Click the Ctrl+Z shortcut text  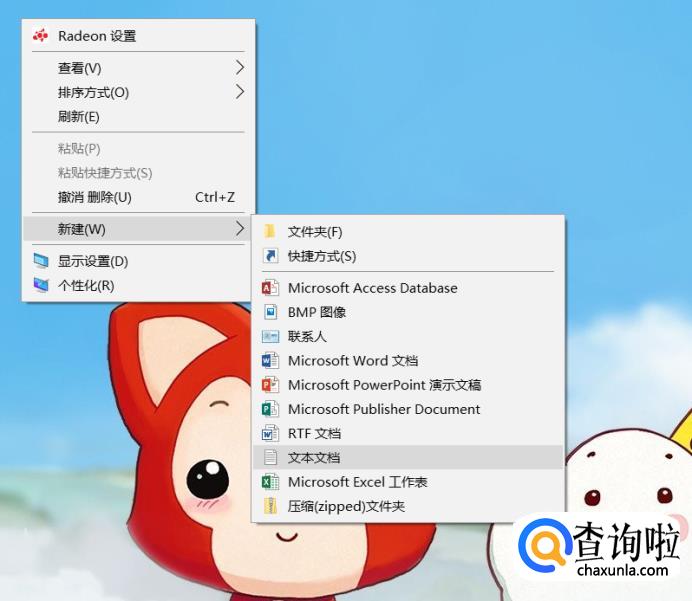click(x=215, y=197)
